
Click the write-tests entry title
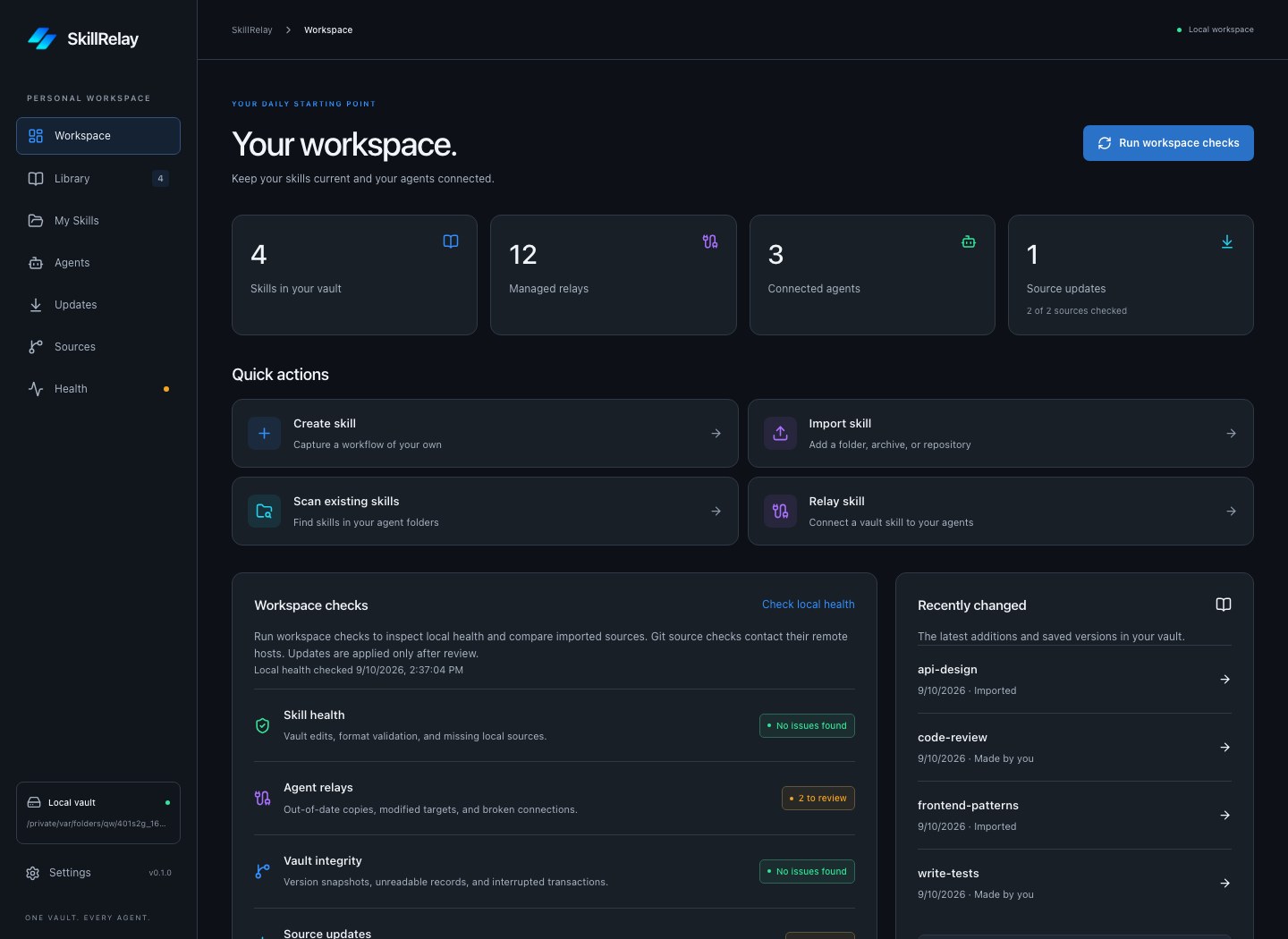pos(948,874)
